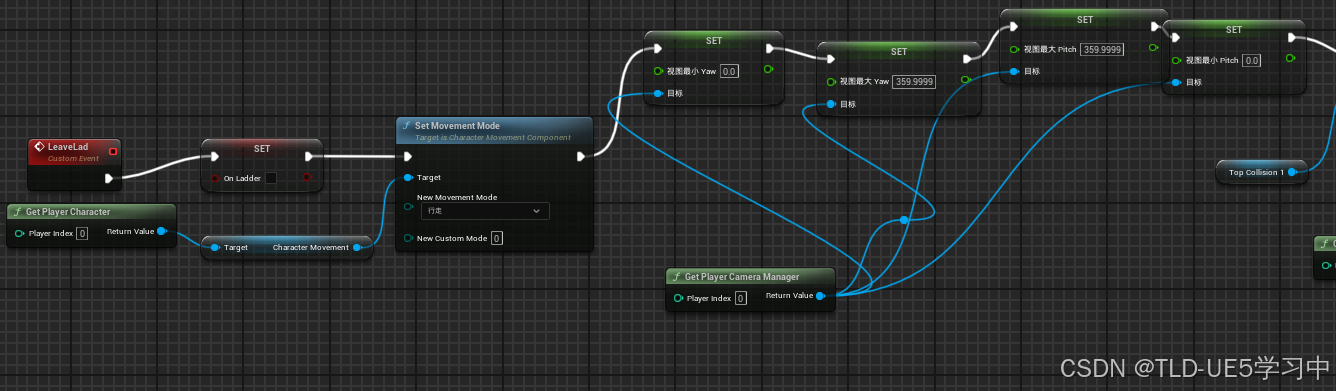Click the Character Movement output pin
Screen dimensions: 1336x391
click(x=358, y=247)
